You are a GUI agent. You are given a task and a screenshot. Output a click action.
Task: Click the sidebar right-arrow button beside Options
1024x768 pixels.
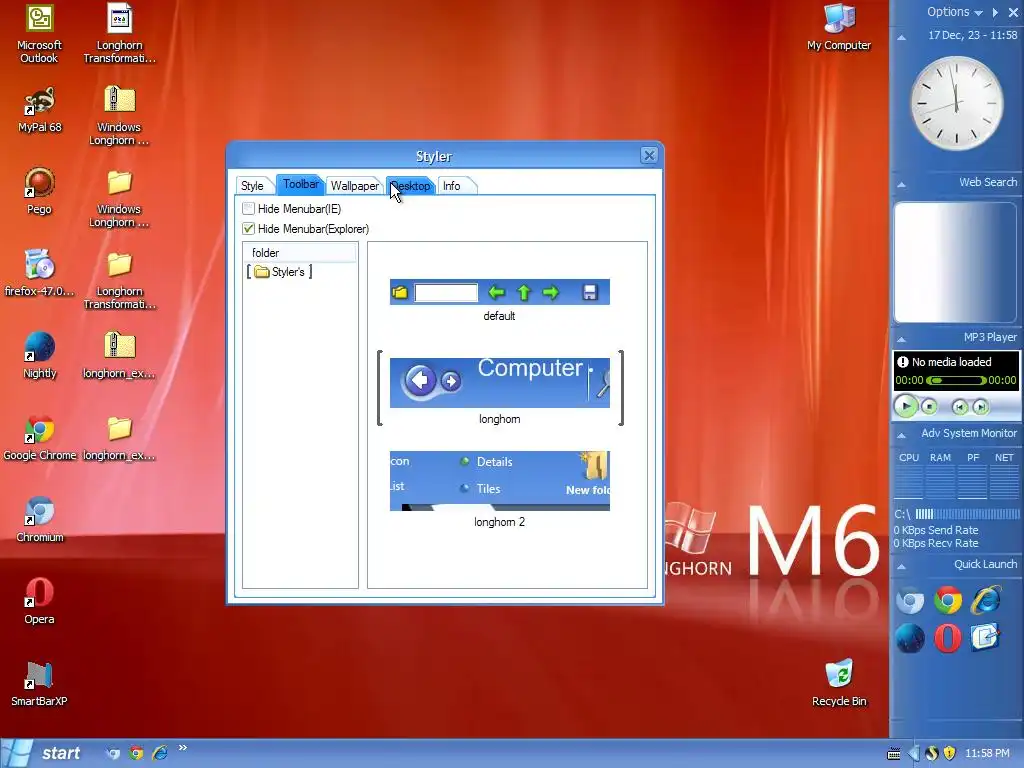click(995, 12)
